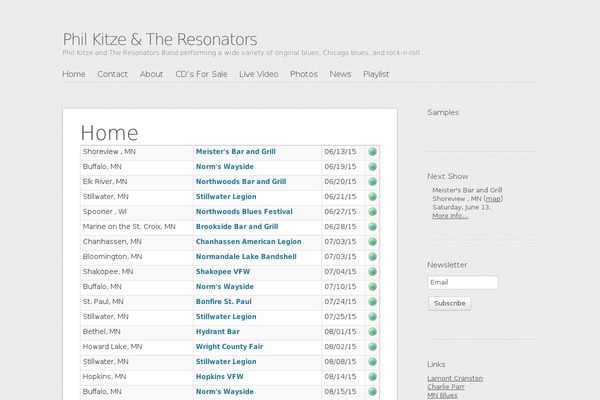Viewport: 600px width, 400px height.
Task: Open the Charlie Parr link
Action: 446,387
